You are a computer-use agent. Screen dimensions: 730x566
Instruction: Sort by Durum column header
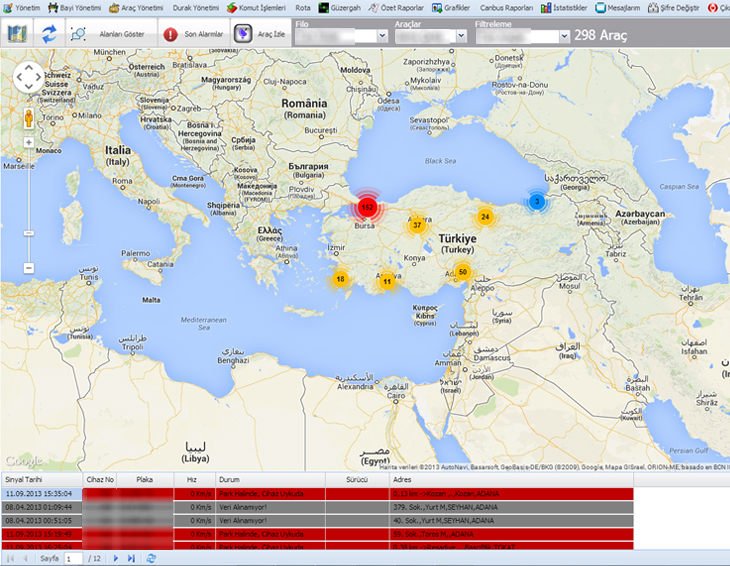(270, 479)
